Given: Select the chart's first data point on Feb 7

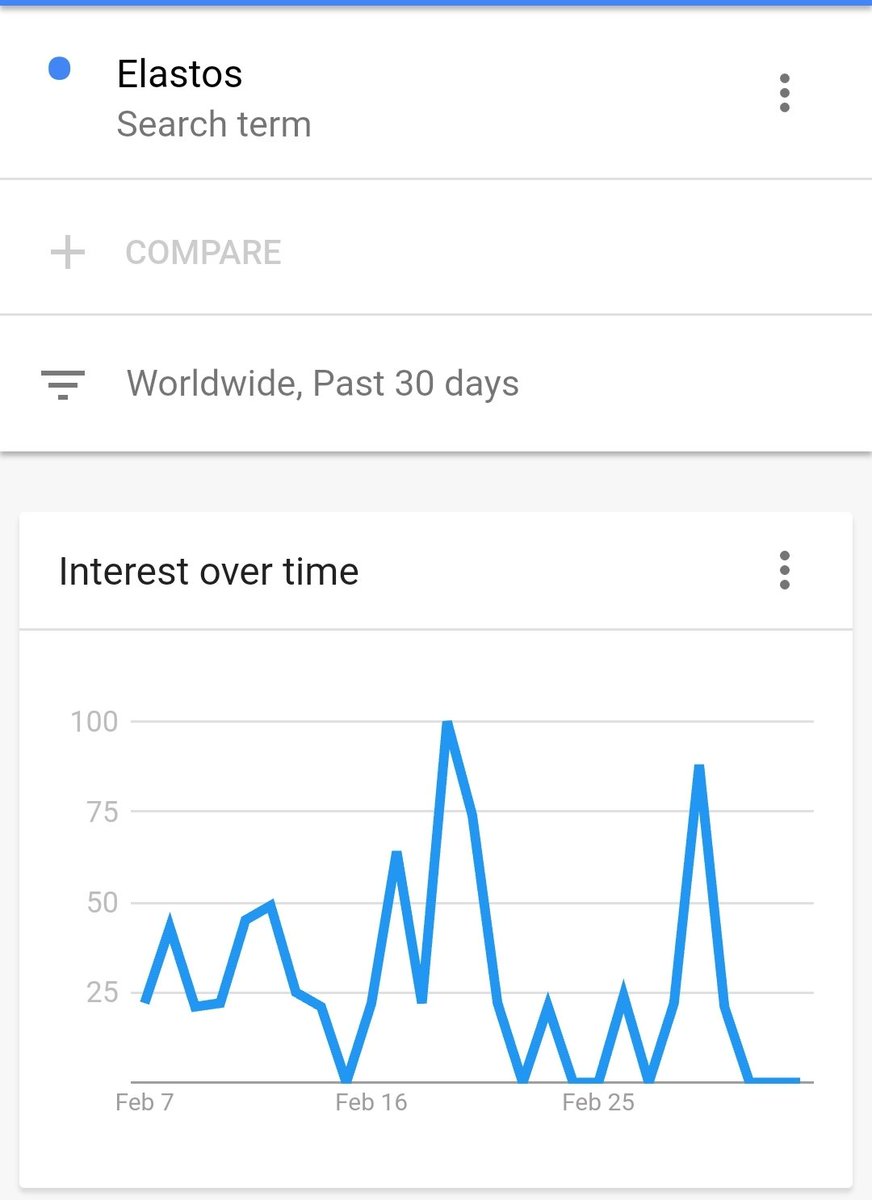Looking at the screenshot, I should pos(145,1001).
